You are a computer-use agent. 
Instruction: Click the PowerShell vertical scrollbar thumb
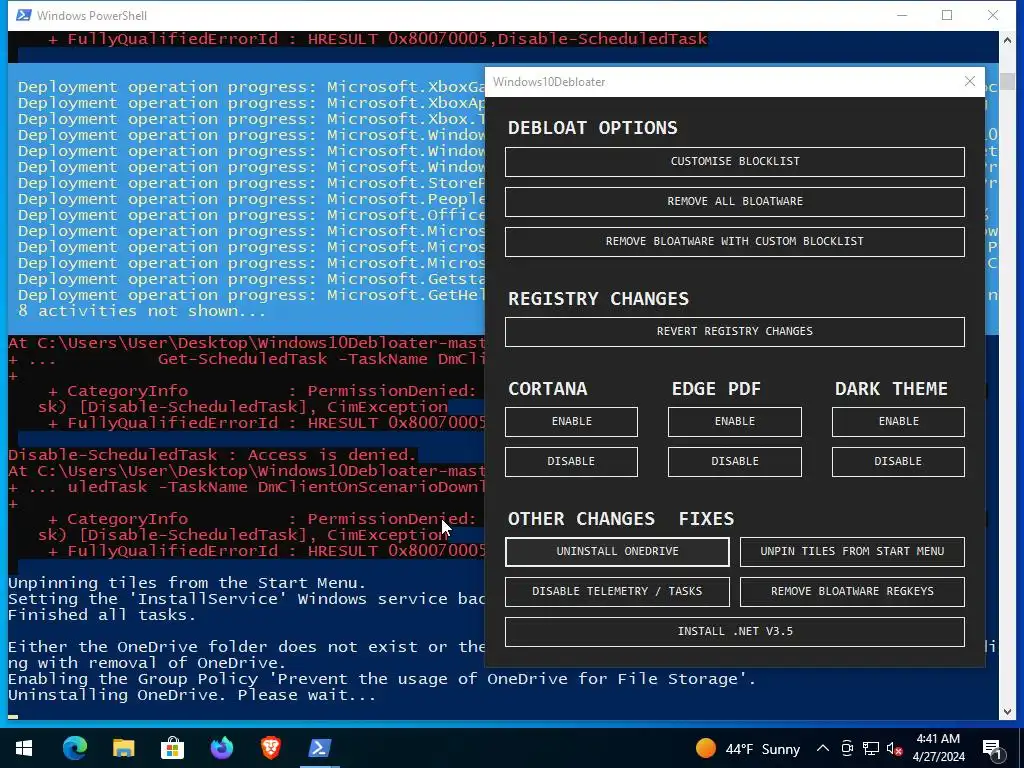pyautogui.click(x=1007, y=82)
